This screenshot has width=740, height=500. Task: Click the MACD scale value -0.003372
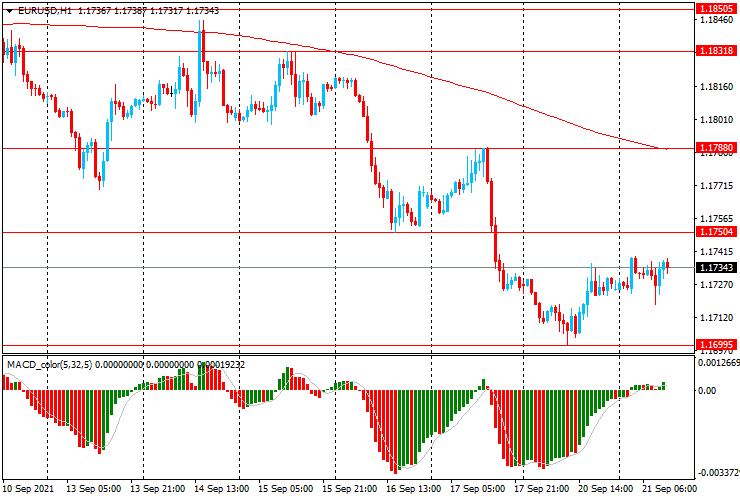click(719, 473)
